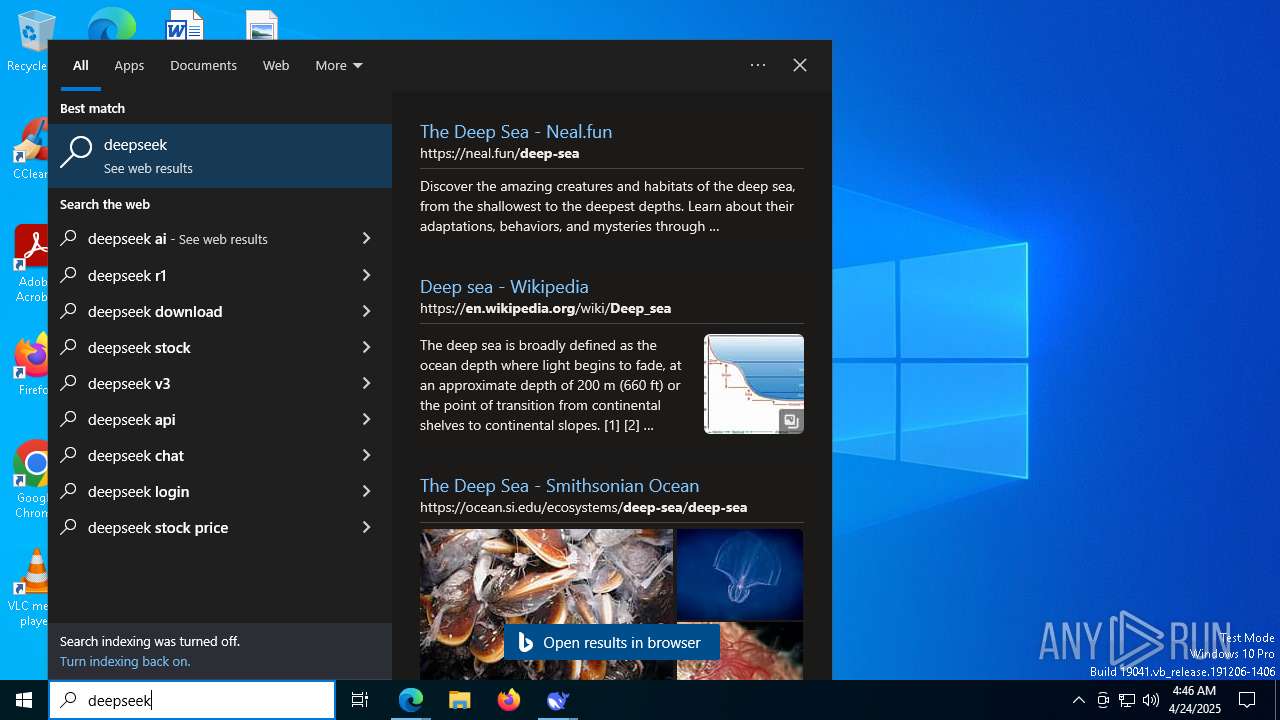Open search options three-dots menu
The height and width of the screenshot is (720, 1280).
click(x=758, y=65)
